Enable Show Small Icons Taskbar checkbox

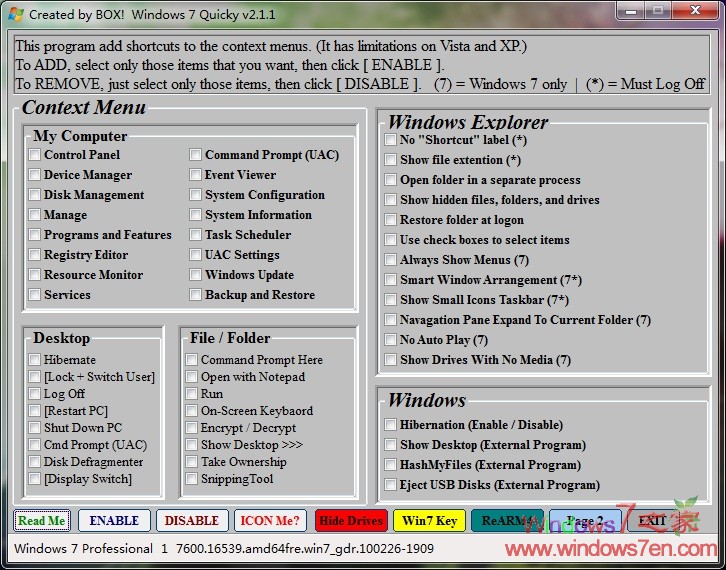[x=391, y=300]
